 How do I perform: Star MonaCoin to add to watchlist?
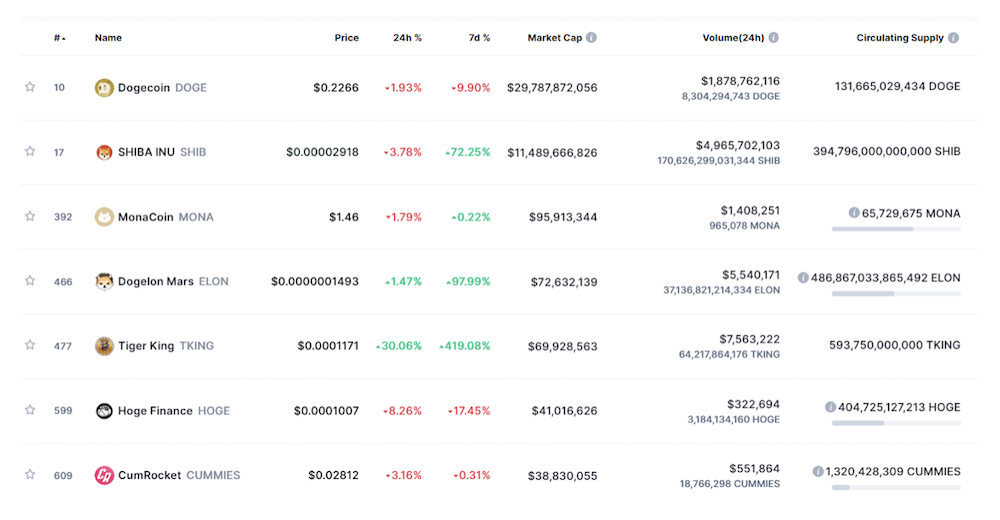coord(30,216)
